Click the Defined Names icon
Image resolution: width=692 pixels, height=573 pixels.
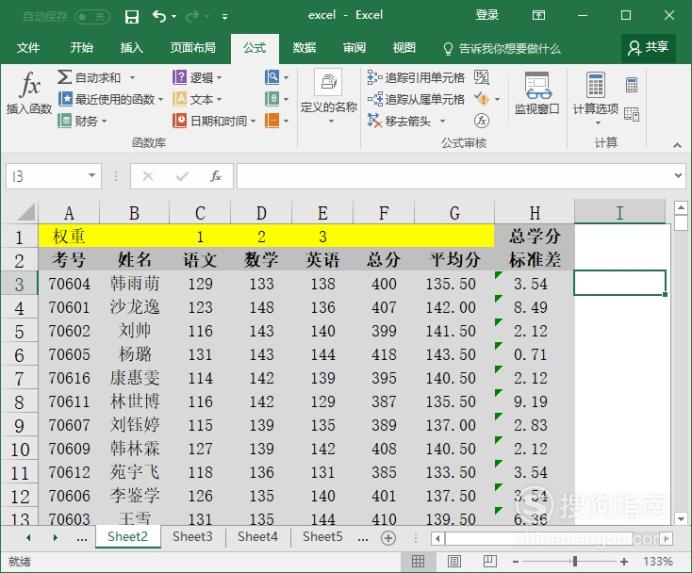[x=328, y=82]
